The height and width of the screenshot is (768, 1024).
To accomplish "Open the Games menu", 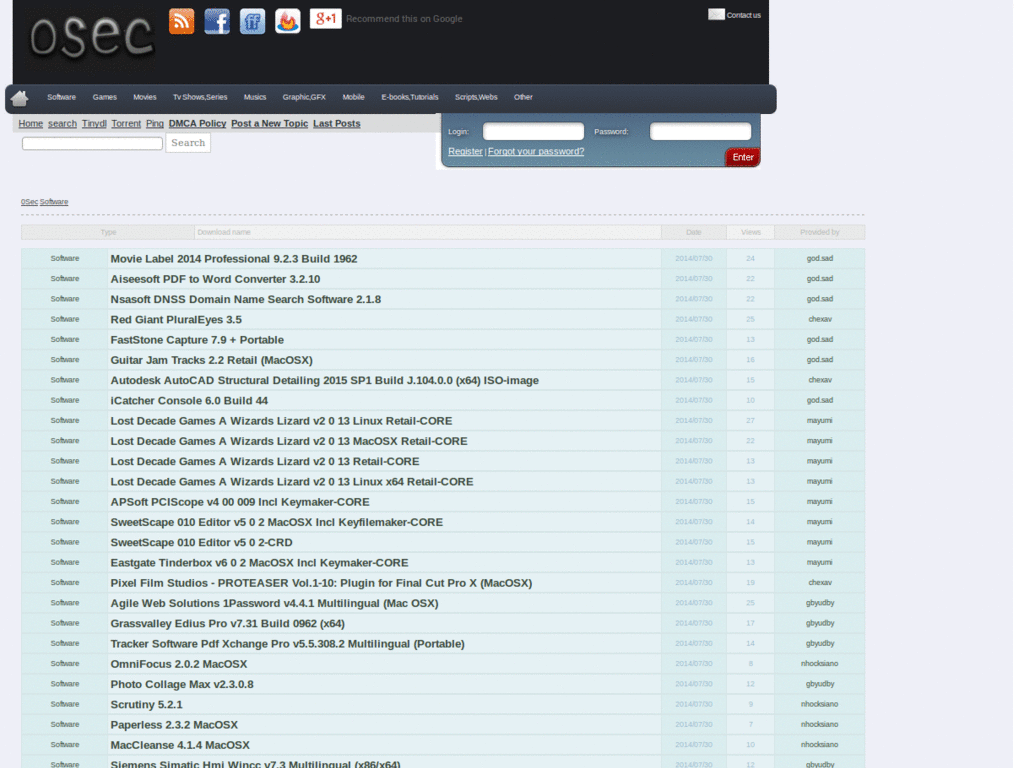I will click(x=104, y=97).
